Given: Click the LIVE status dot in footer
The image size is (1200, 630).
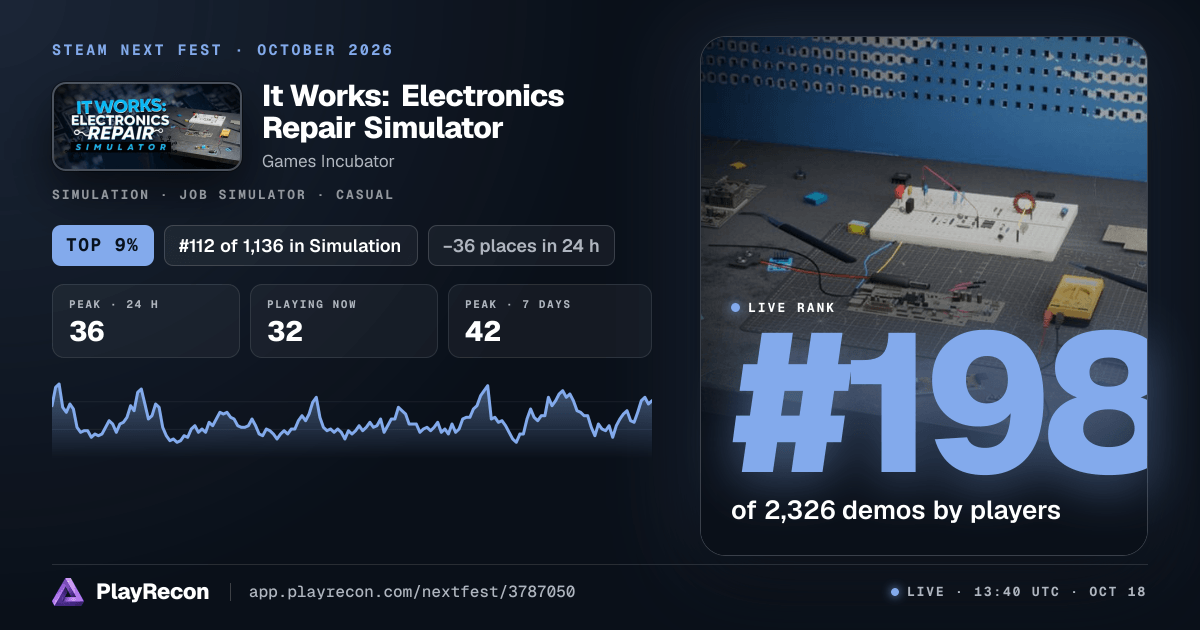Looking at the screenshot, I should pyautogui.click(x=895, y=592).
